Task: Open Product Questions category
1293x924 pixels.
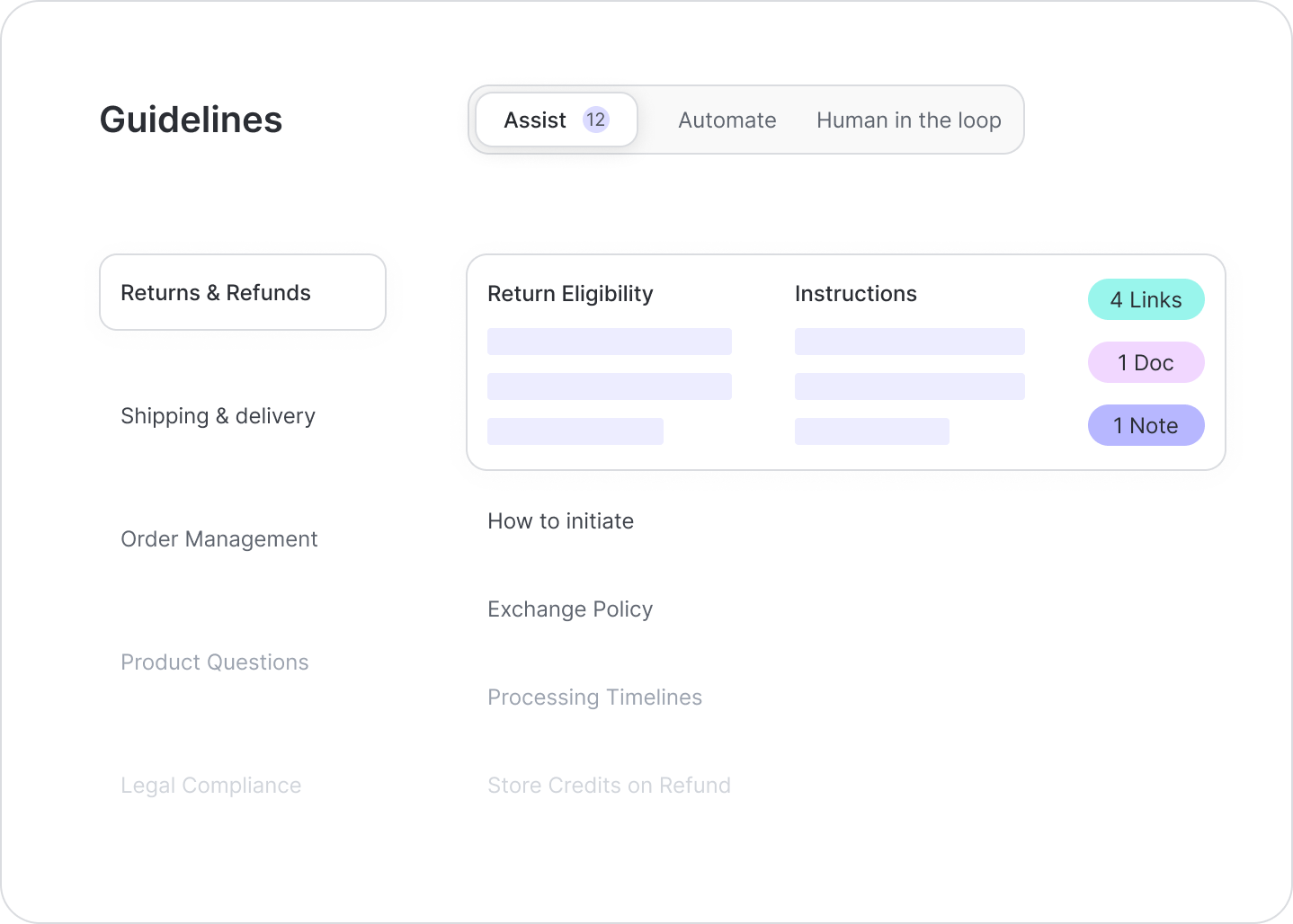Action: [214, 662]
